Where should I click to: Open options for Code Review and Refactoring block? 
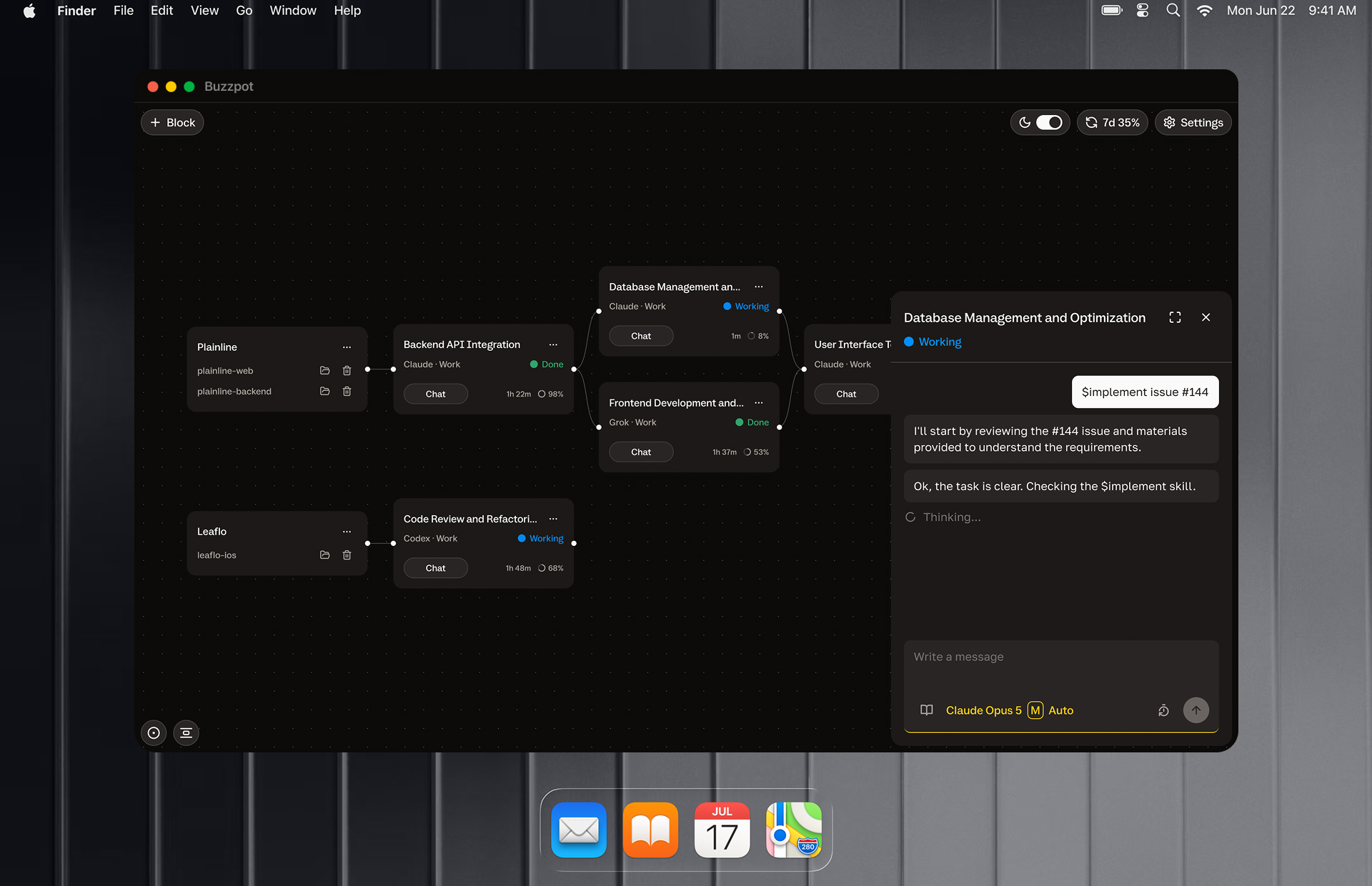[x=553, y=519]
